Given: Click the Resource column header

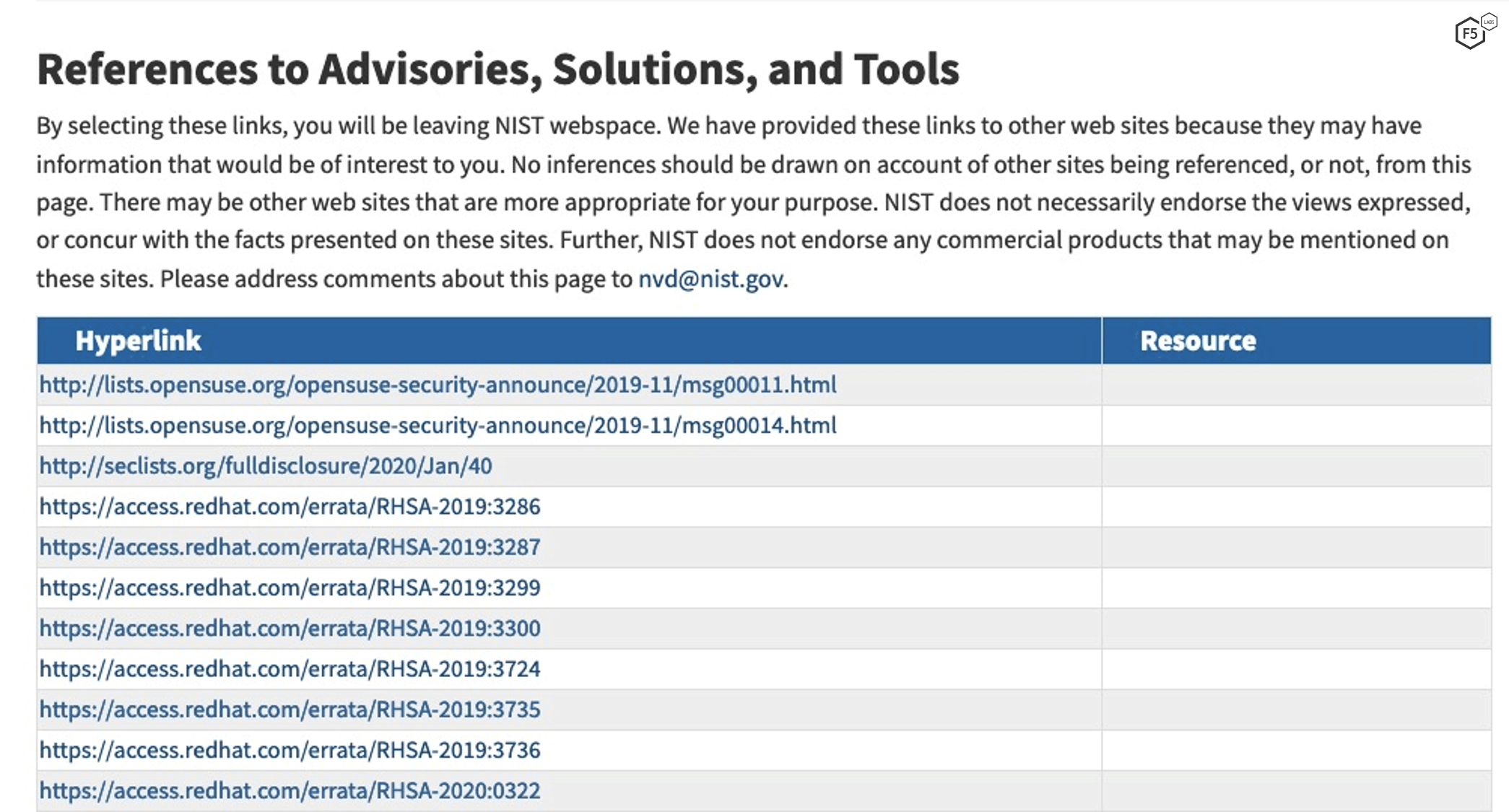Looking at the screenshot, I should click(x=1198, y=341).
